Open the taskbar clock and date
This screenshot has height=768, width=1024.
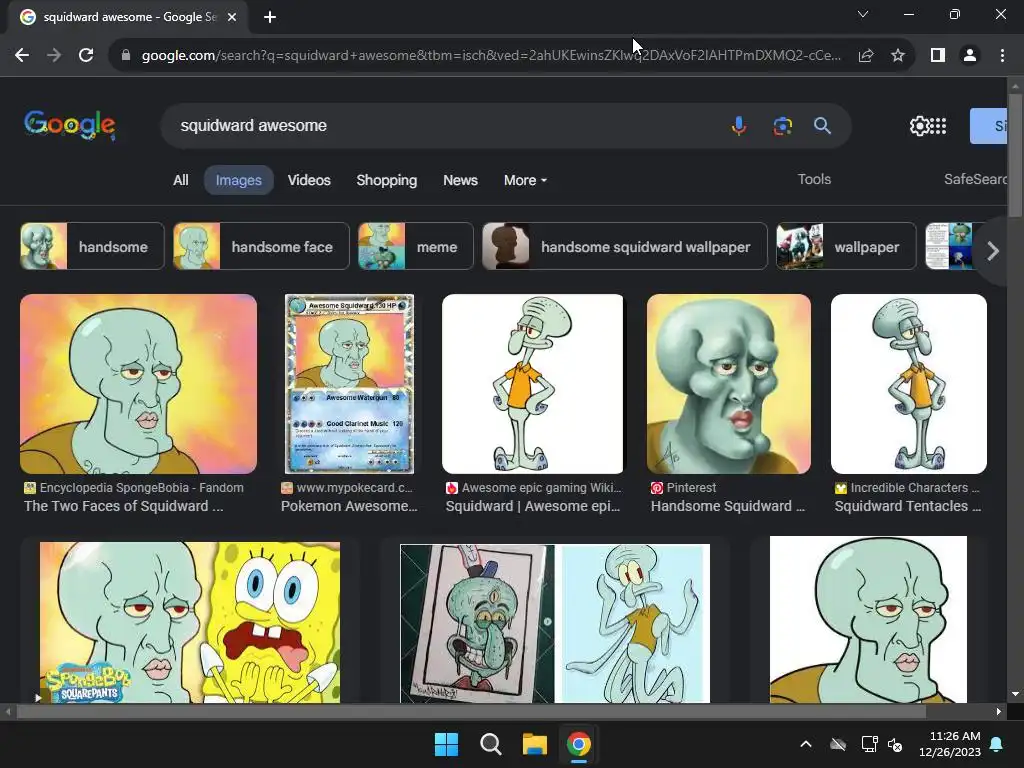pos(950,744)
